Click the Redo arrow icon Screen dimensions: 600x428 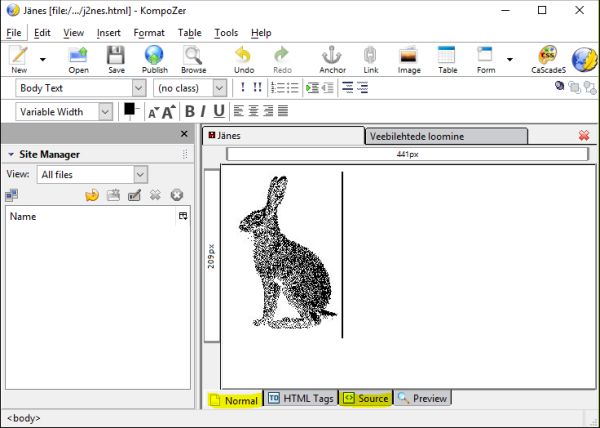282,59
